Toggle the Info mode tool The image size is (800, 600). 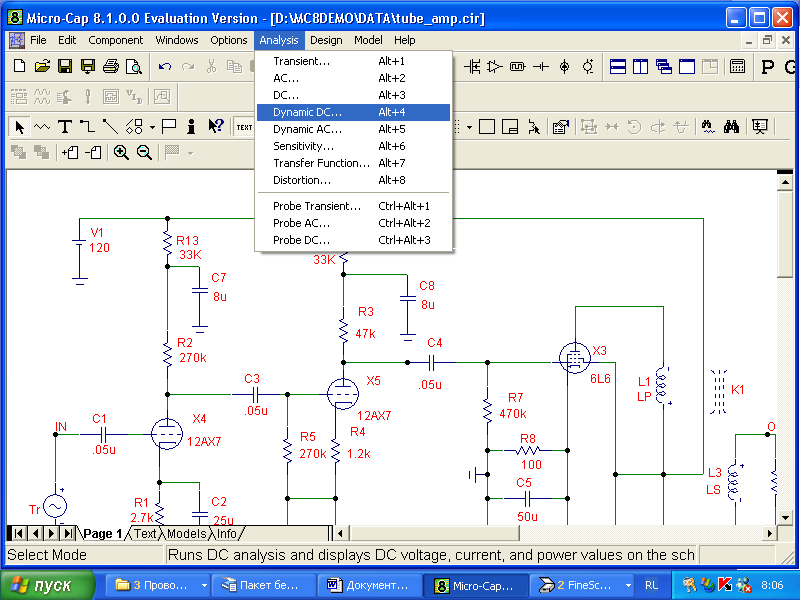[192, 127]
